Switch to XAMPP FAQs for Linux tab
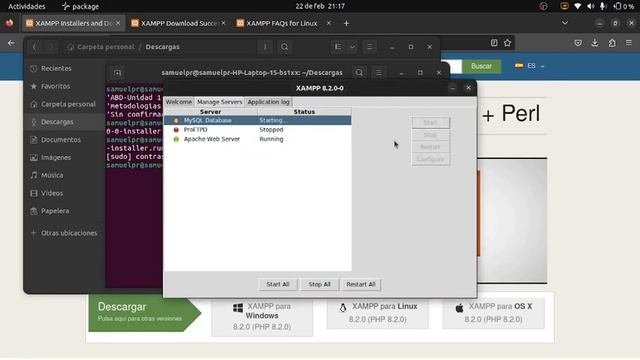Screen dimensions: 640x360 (x=284, y=23)
